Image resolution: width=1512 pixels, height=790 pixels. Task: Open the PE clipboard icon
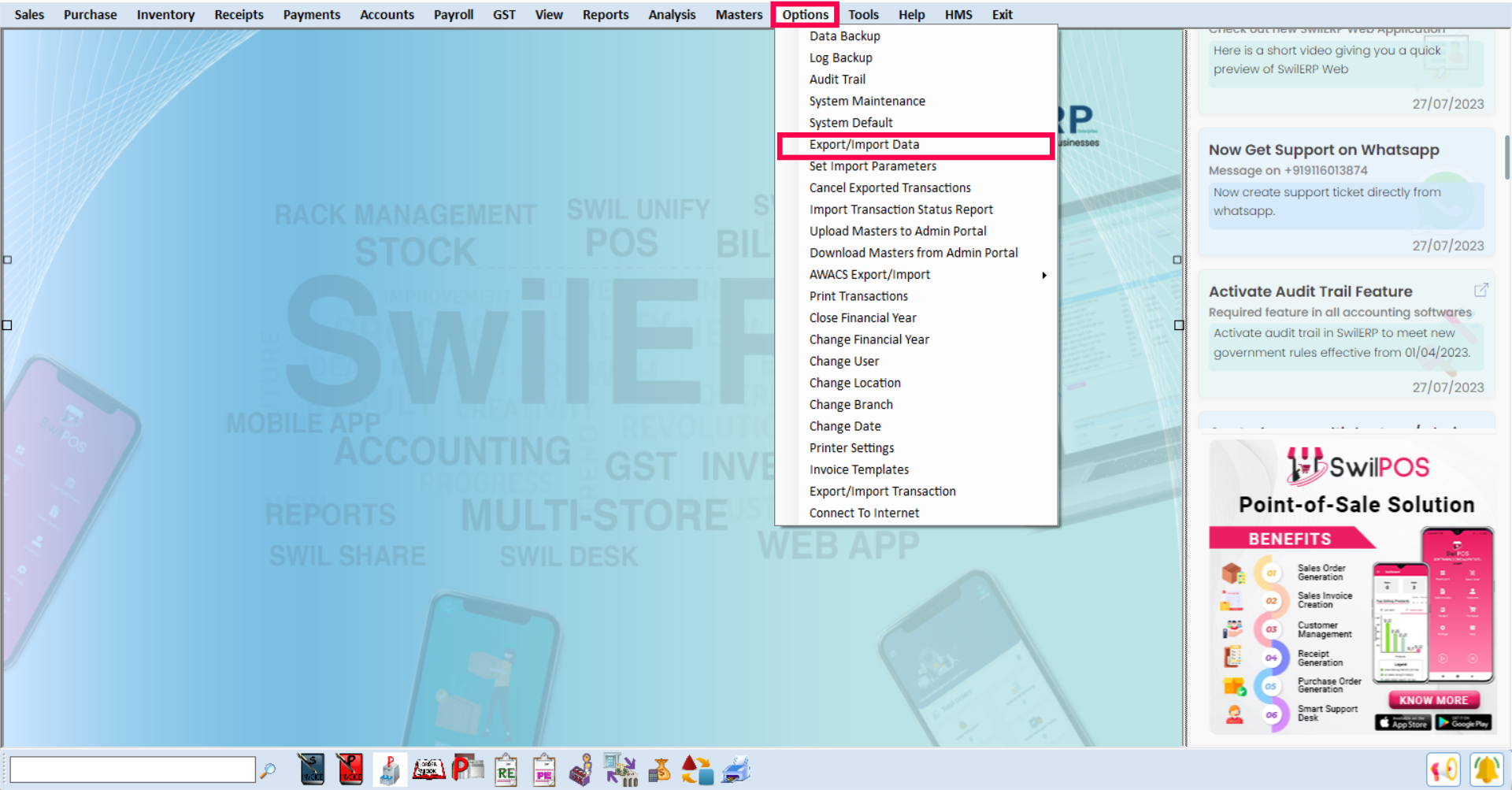pyautogui.click(x=543, y=770)
